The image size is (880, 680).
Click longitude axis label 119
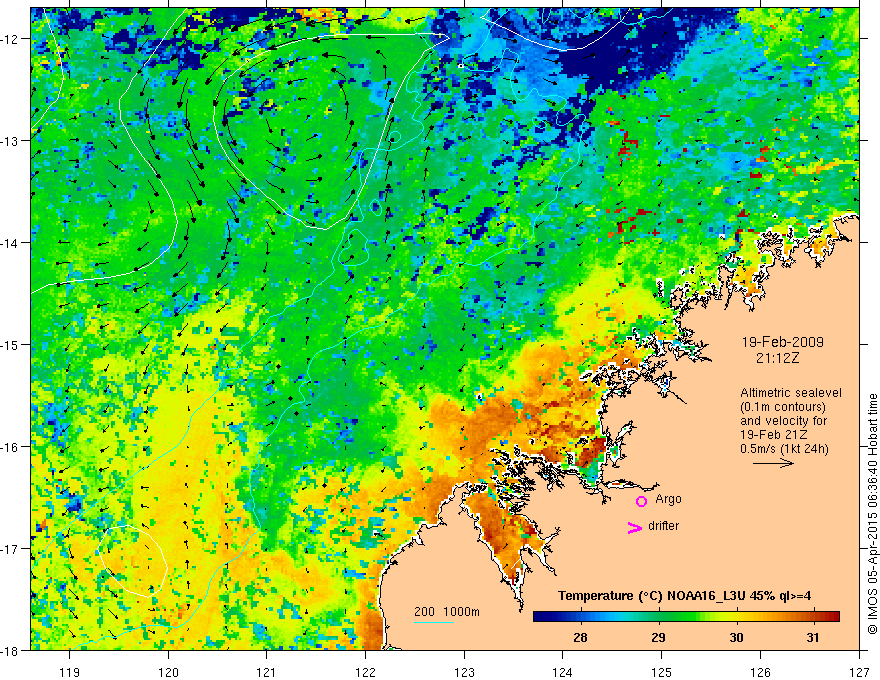pyautogui.click(x=70, y=672)
